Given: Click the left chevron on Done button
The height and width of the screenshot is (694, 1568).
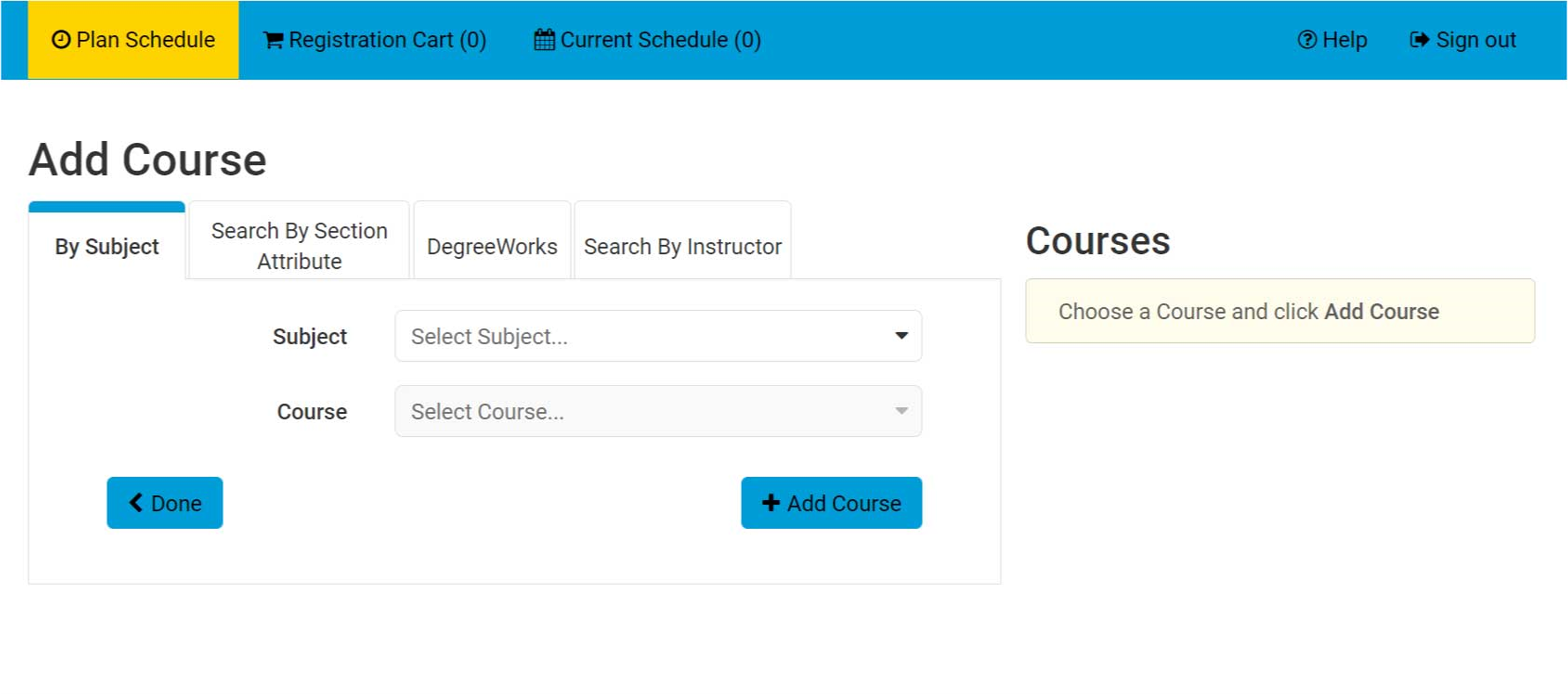Looking at the screenshot, I should pos(136,502).
